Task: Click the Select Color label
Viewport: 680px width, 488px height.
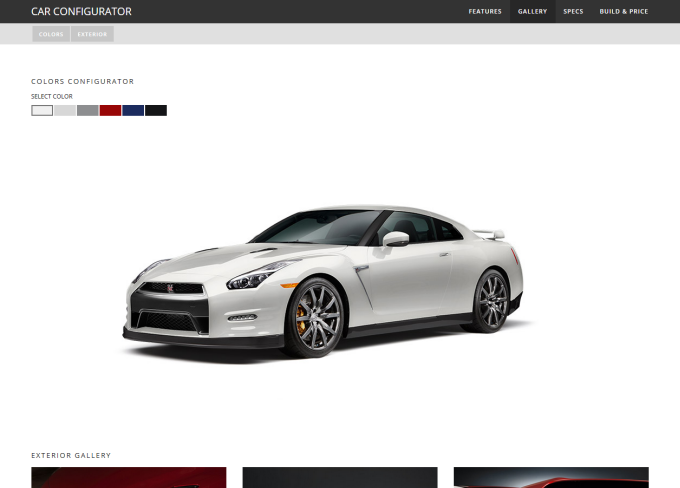Action: 52,96
